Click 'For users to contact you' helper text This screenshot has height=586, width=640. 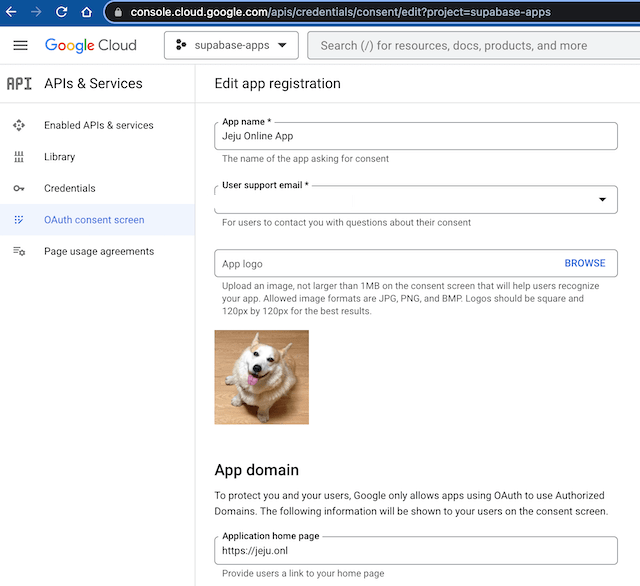coord(346,222)
